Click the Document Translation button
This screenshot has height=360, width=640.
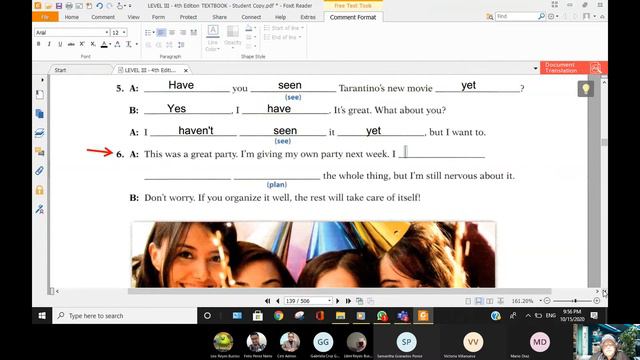pos(573,68)
